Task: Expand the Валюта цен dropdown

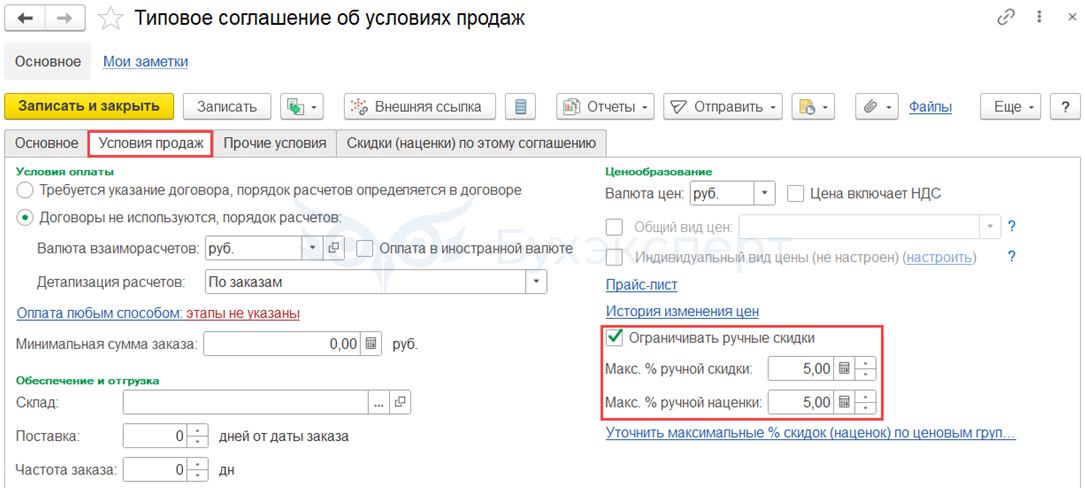Action: point(765,194)
